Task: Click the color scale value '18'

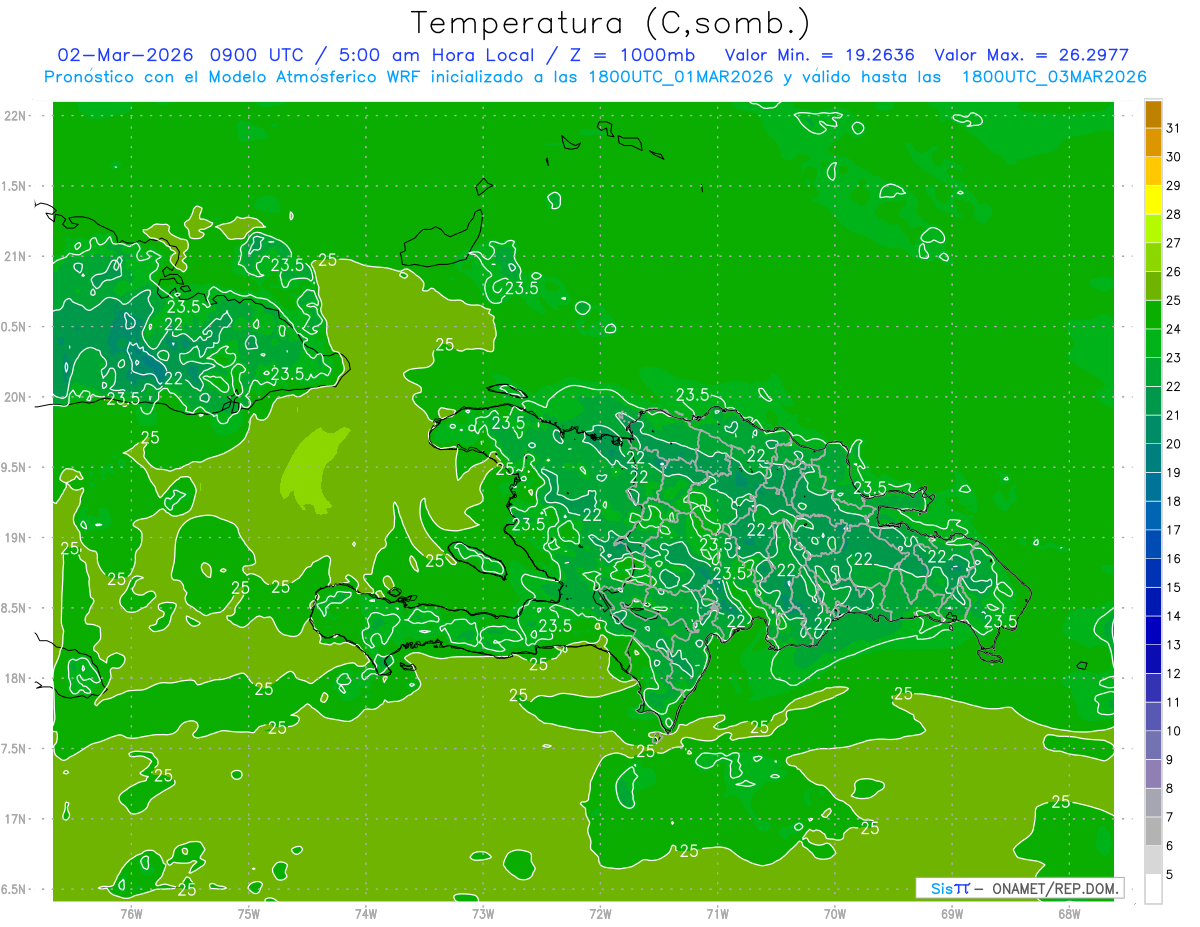Action: point(1174,501)
